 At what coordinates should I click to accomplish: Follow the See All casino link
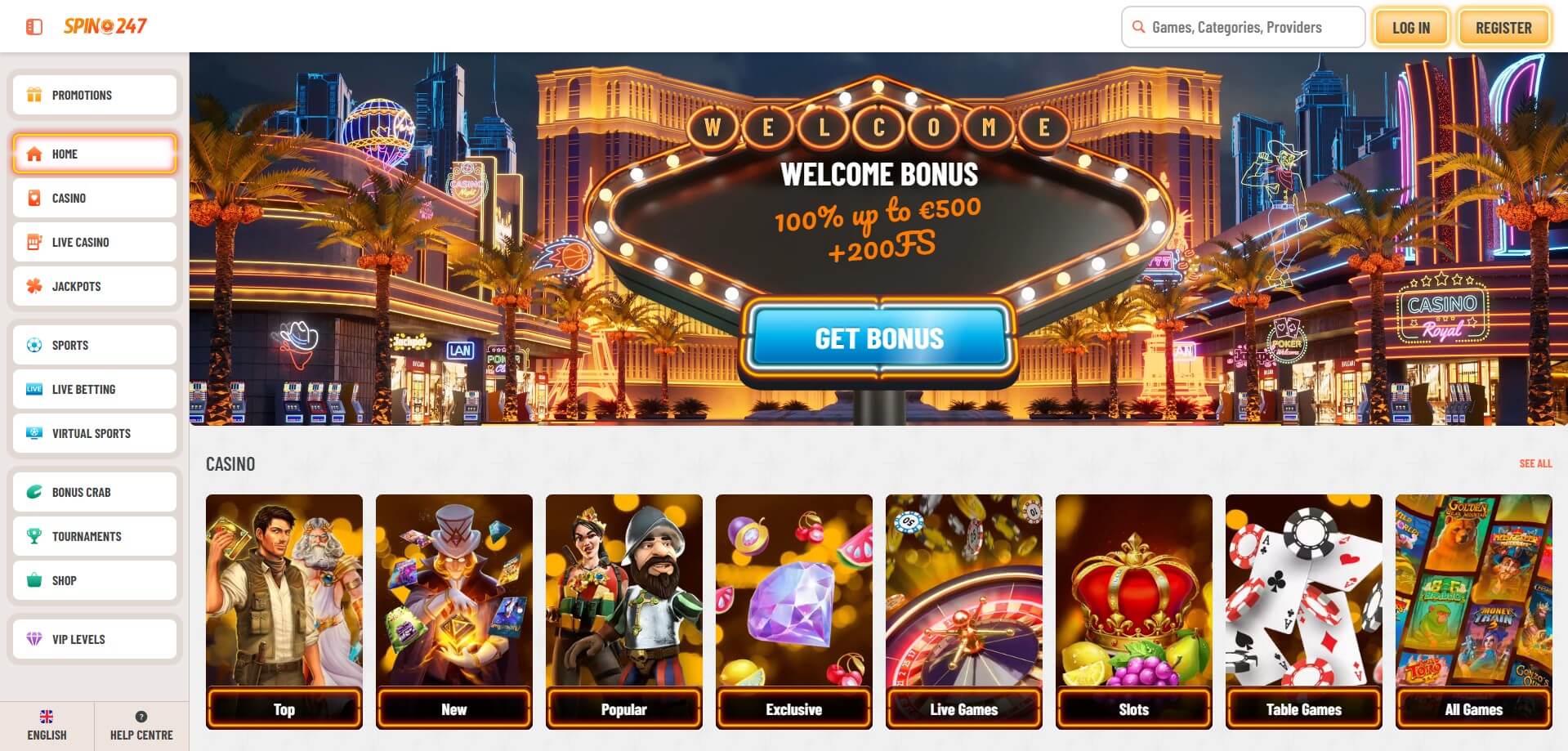coord(1535,463)
